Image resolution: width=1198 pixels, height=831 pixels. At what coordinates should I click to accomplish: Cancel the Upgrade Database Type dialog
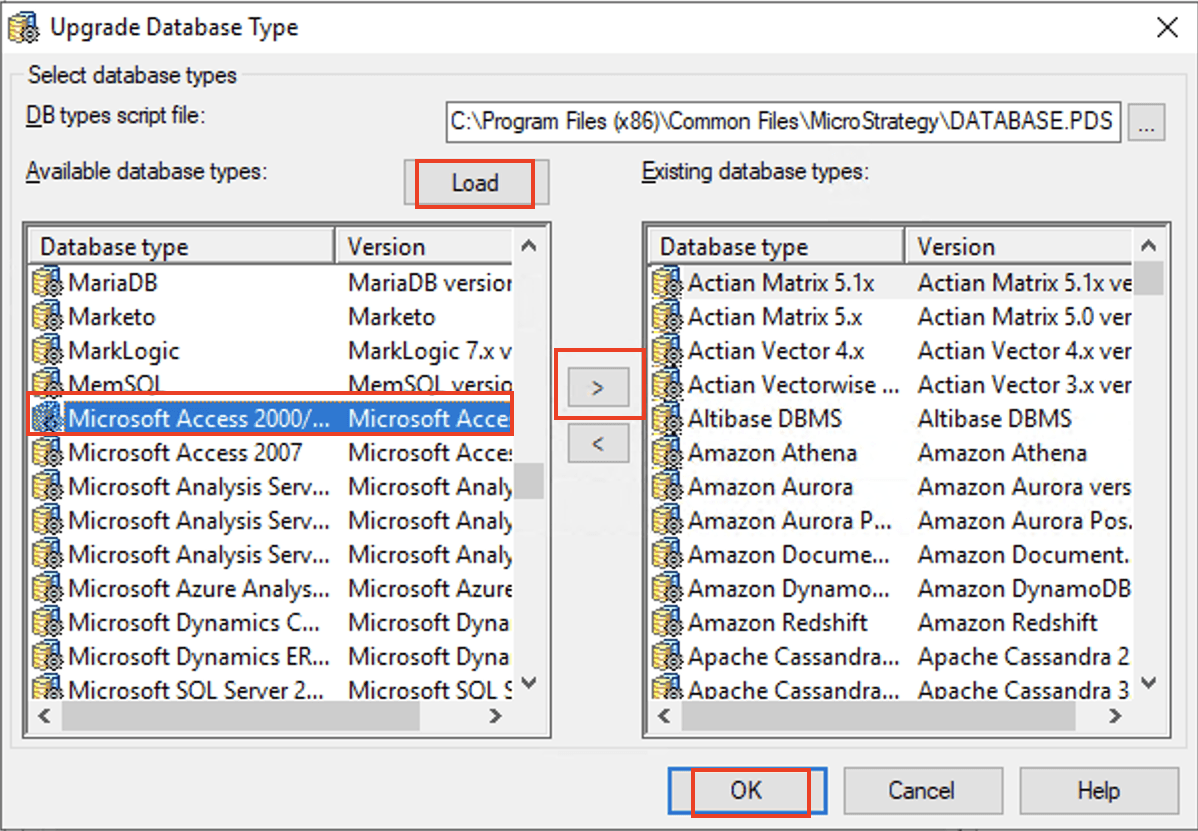[x=921, y=791]
